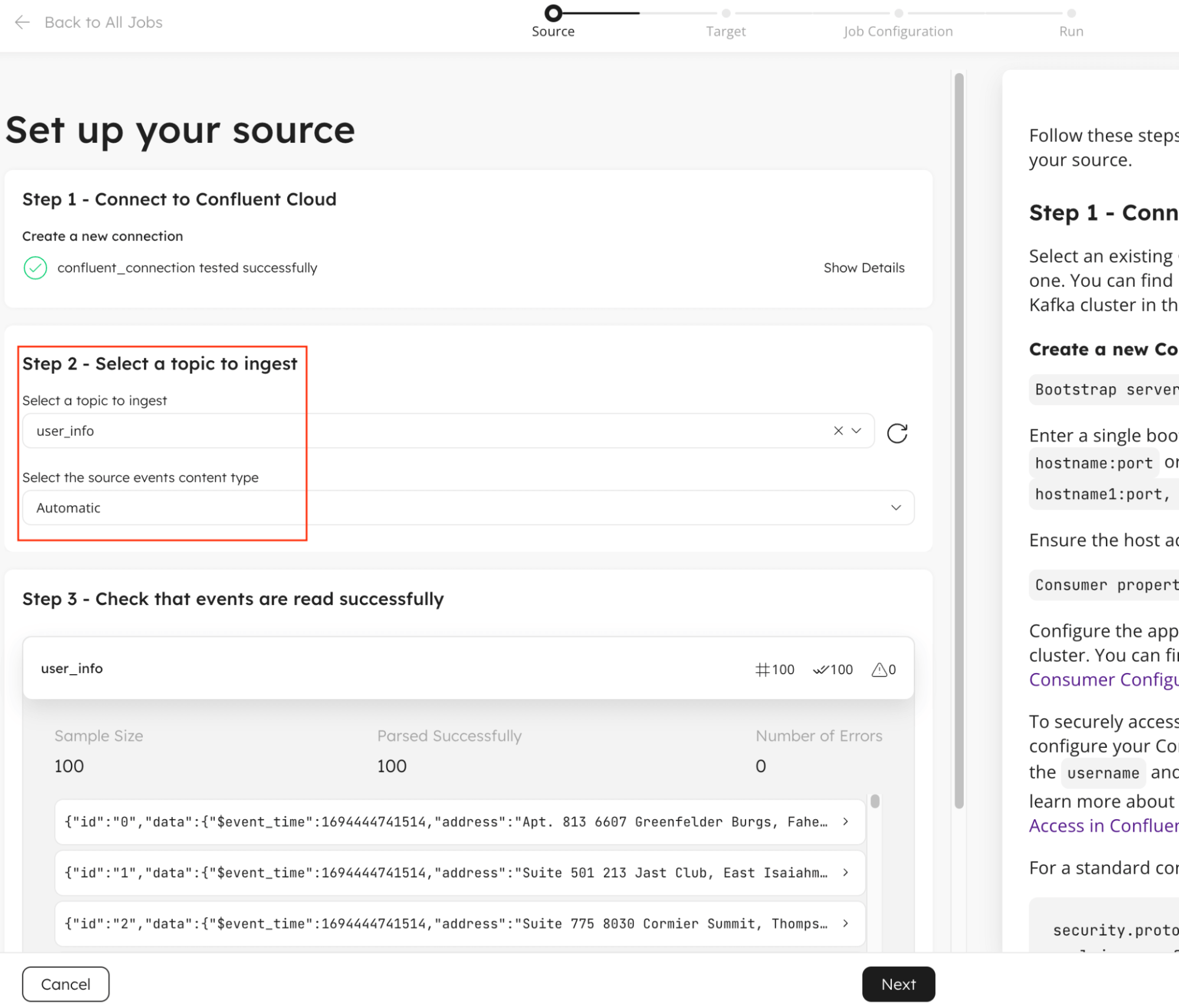
Task: Click the errors warning triangle icon
Action: click(879, 669)
